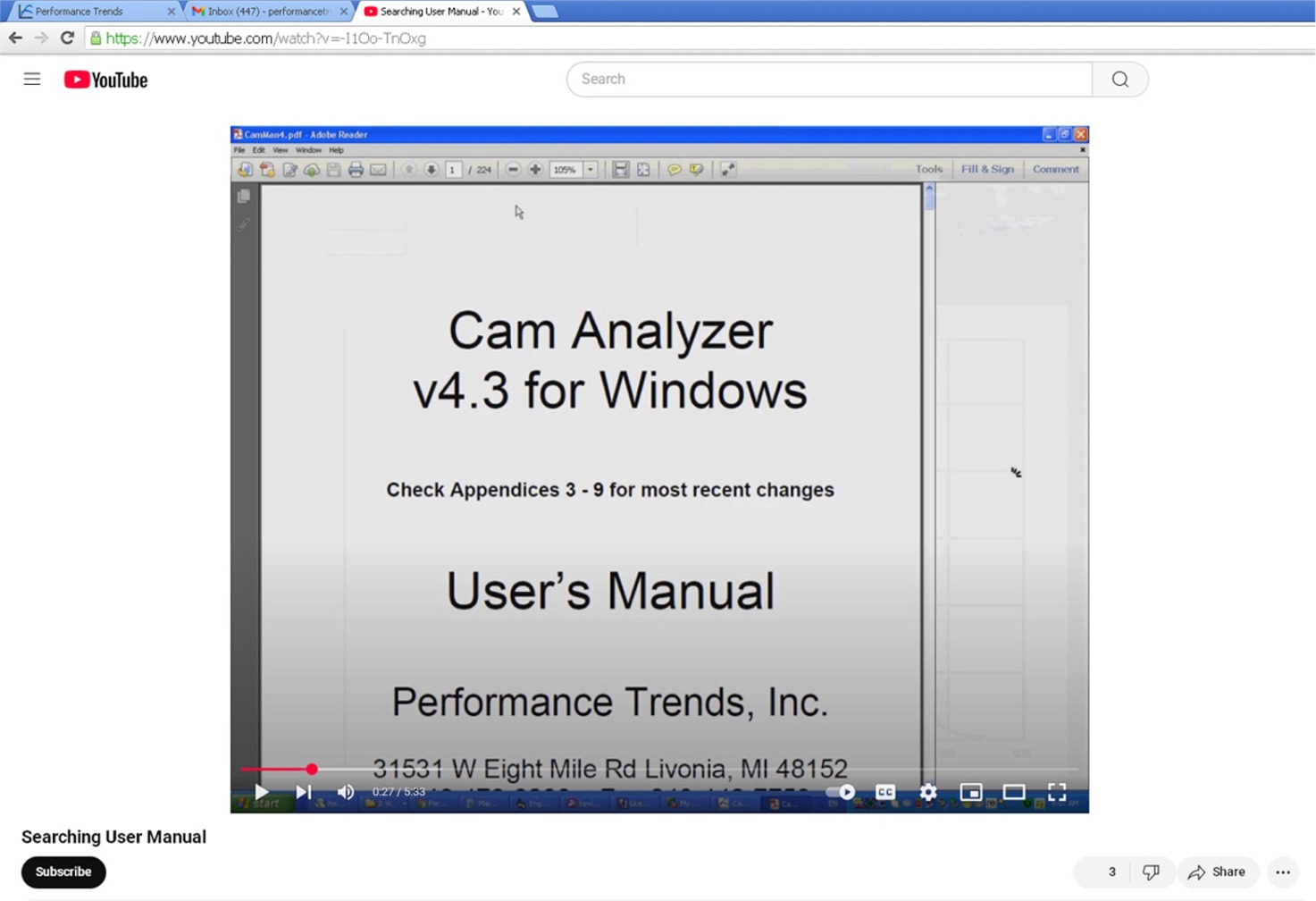This screenshot has width=1316, height=901.
Task: Click the YouTube Search input field
Action: point(829,80)
